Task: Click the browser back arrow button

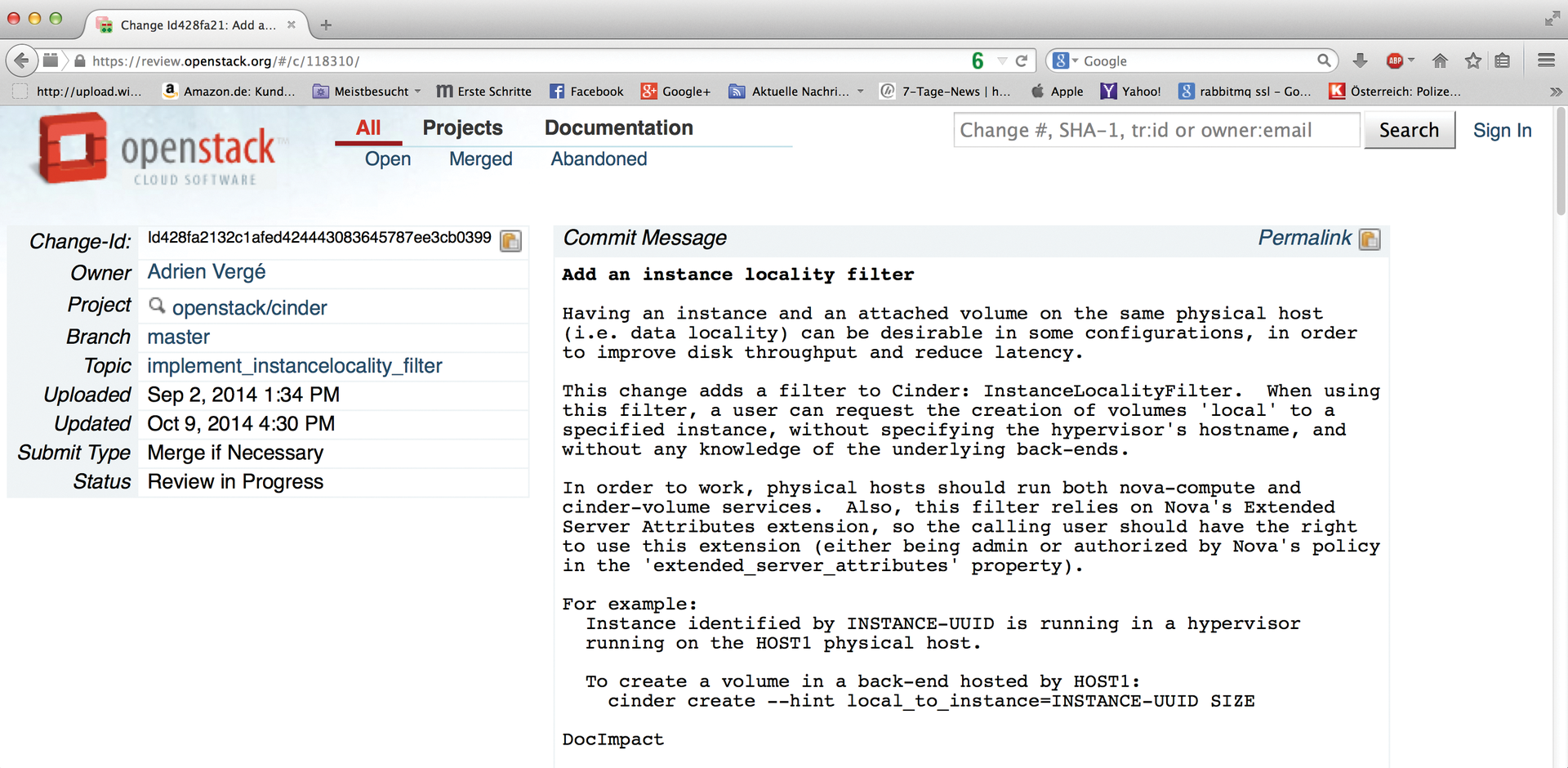Action: [22, 61]
